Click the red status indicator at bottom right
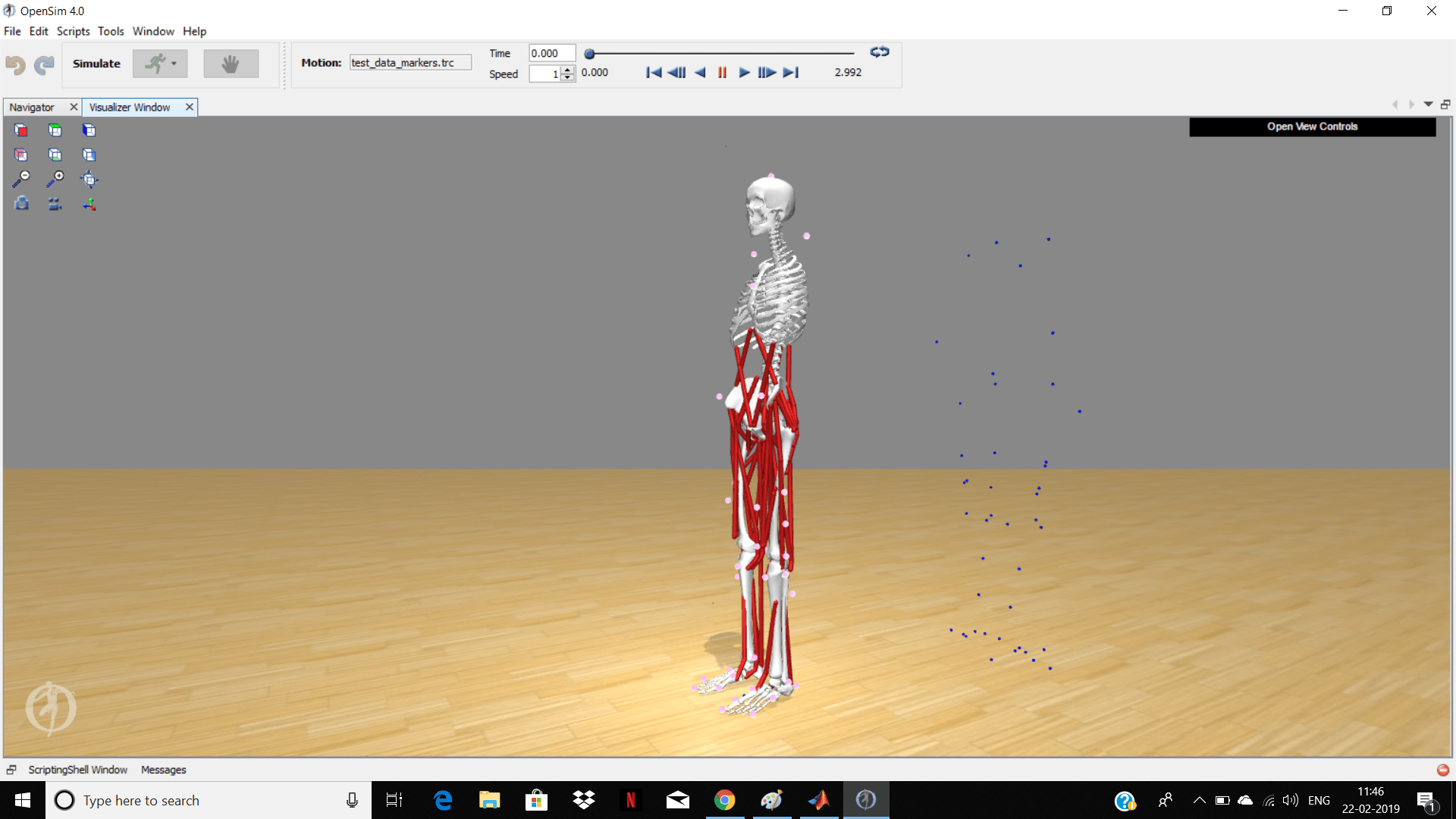The image size is (1456, 819). [1442, 770]
